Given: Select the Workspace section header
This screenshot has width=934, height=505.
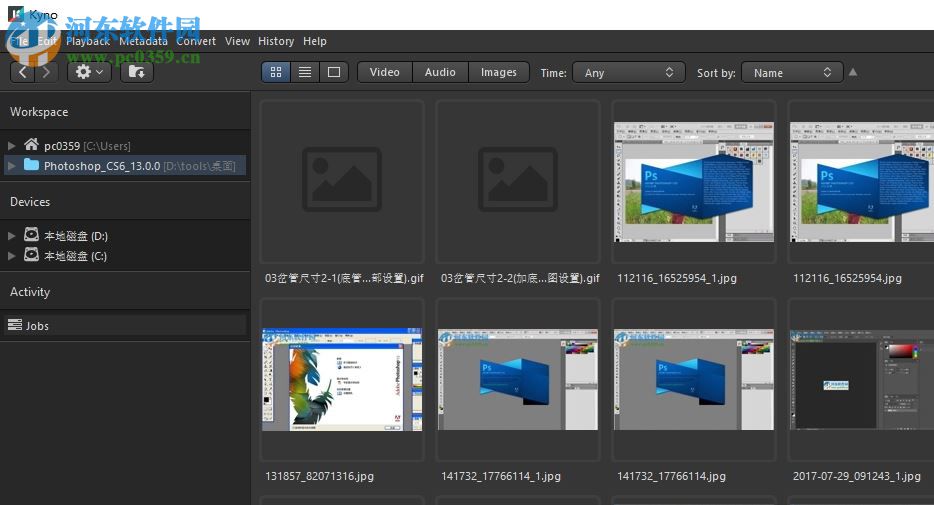Looking at the screenshot, I should 39,112.
